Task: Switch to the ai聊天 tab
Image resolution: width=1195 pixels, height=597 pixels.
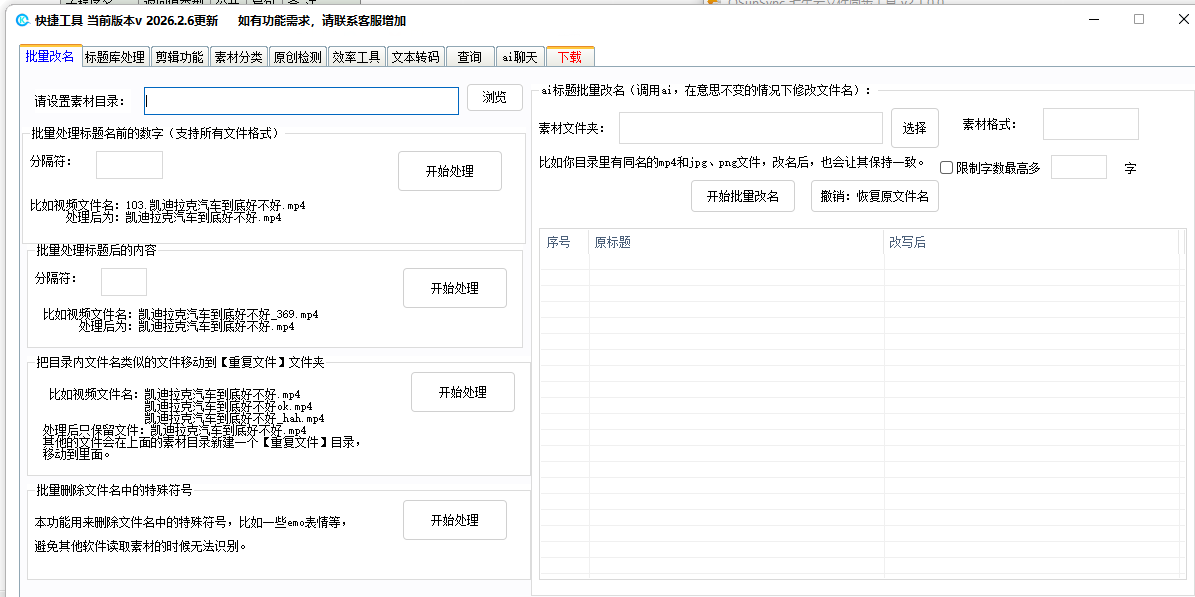Action: [520, 57]
